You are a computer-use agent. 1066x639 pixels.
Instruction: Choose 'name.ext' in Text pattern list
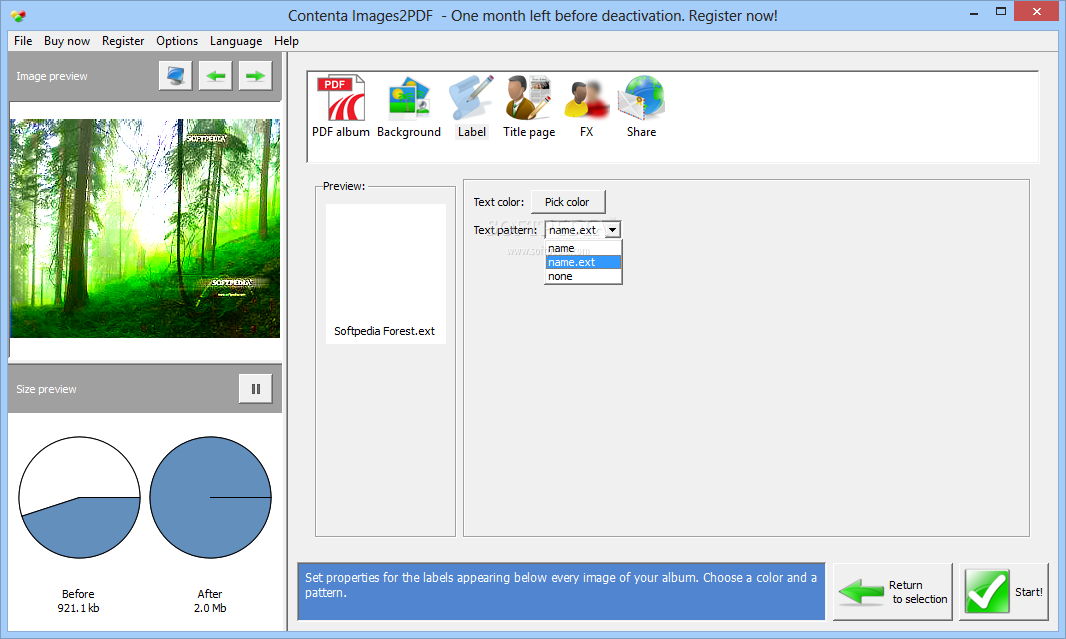click(583, 262)
